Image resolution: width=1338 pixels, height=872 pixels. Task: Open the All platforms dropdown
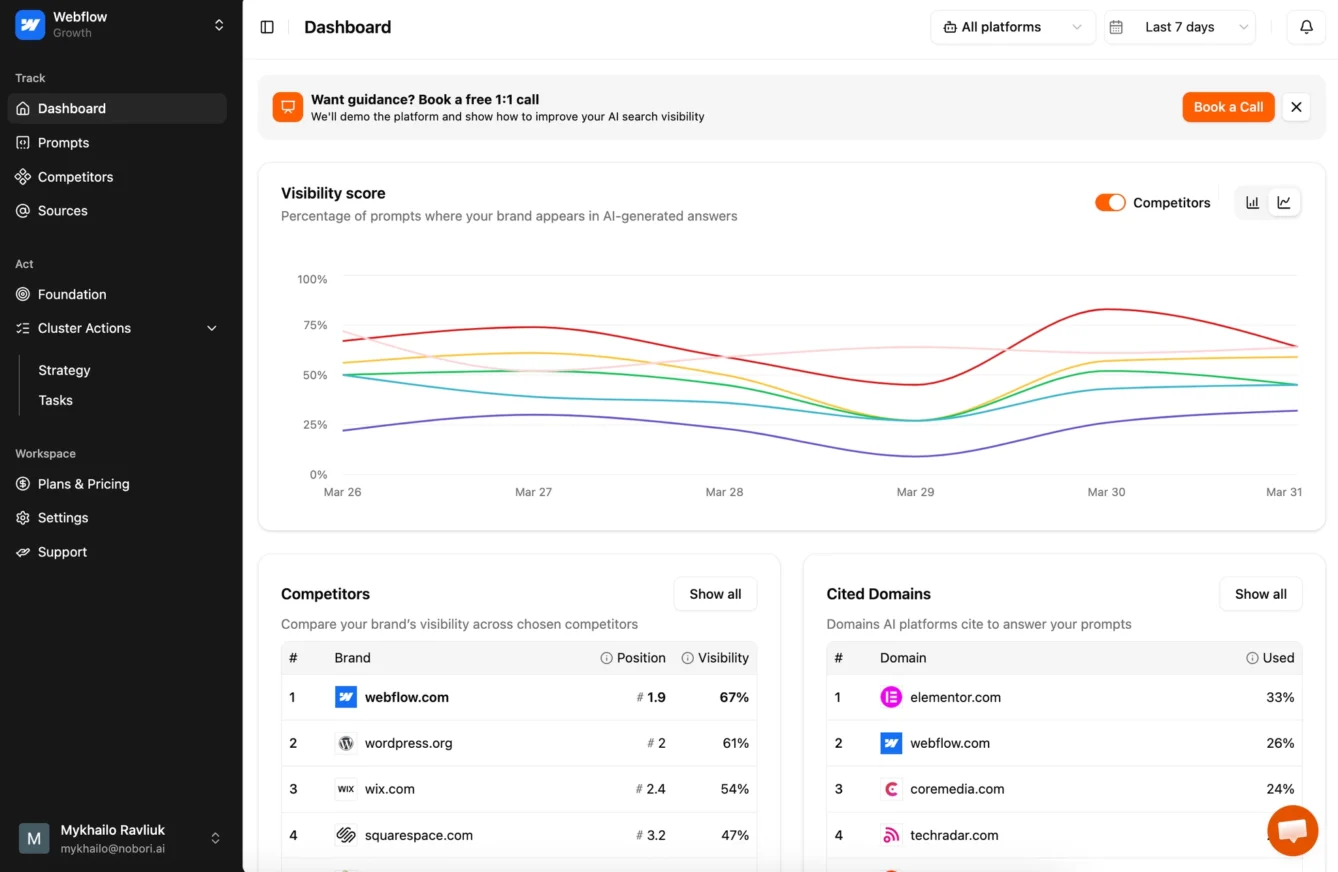(1012, 27)
